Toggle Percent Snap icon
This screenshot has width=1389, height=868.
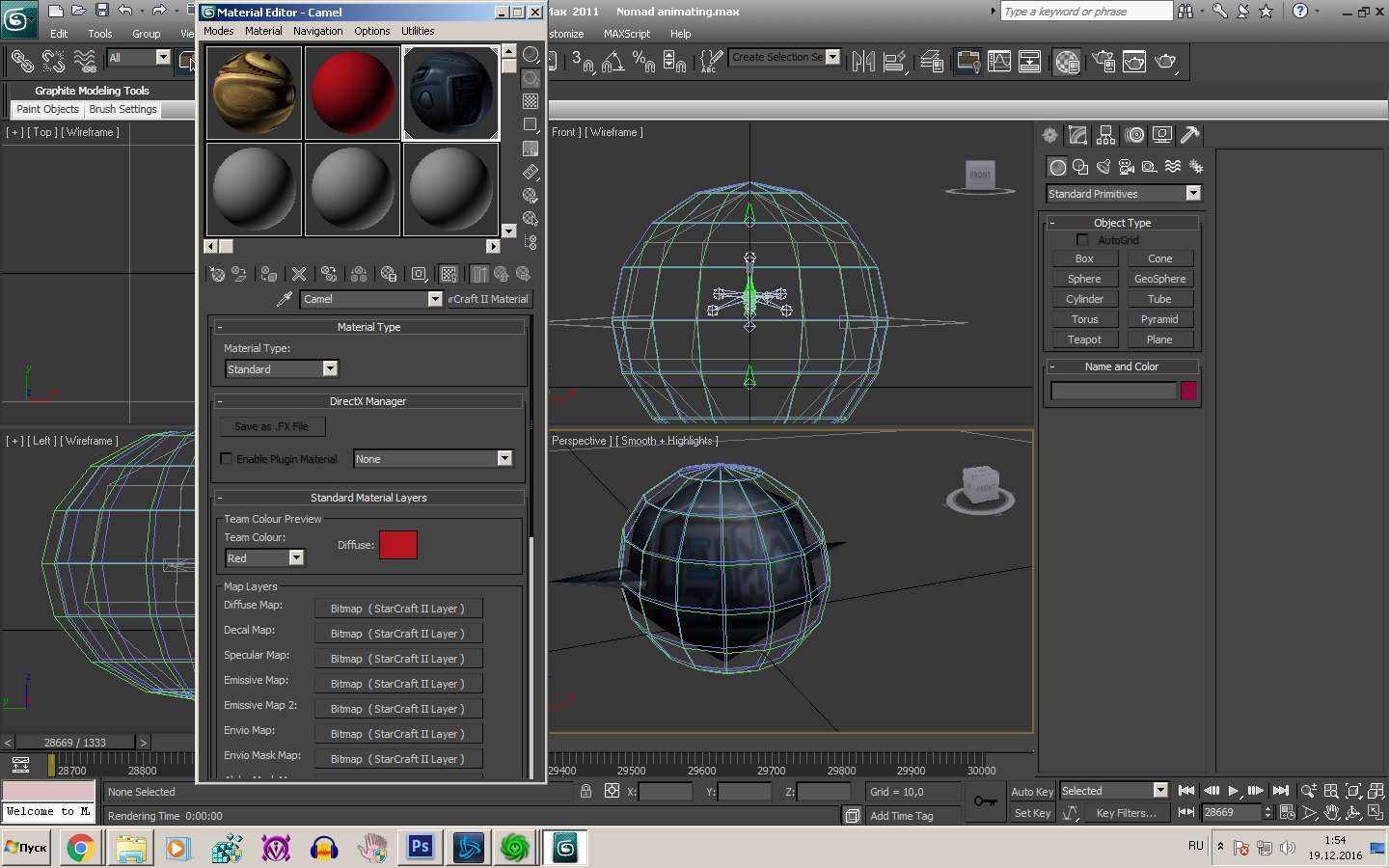(643, 62)
